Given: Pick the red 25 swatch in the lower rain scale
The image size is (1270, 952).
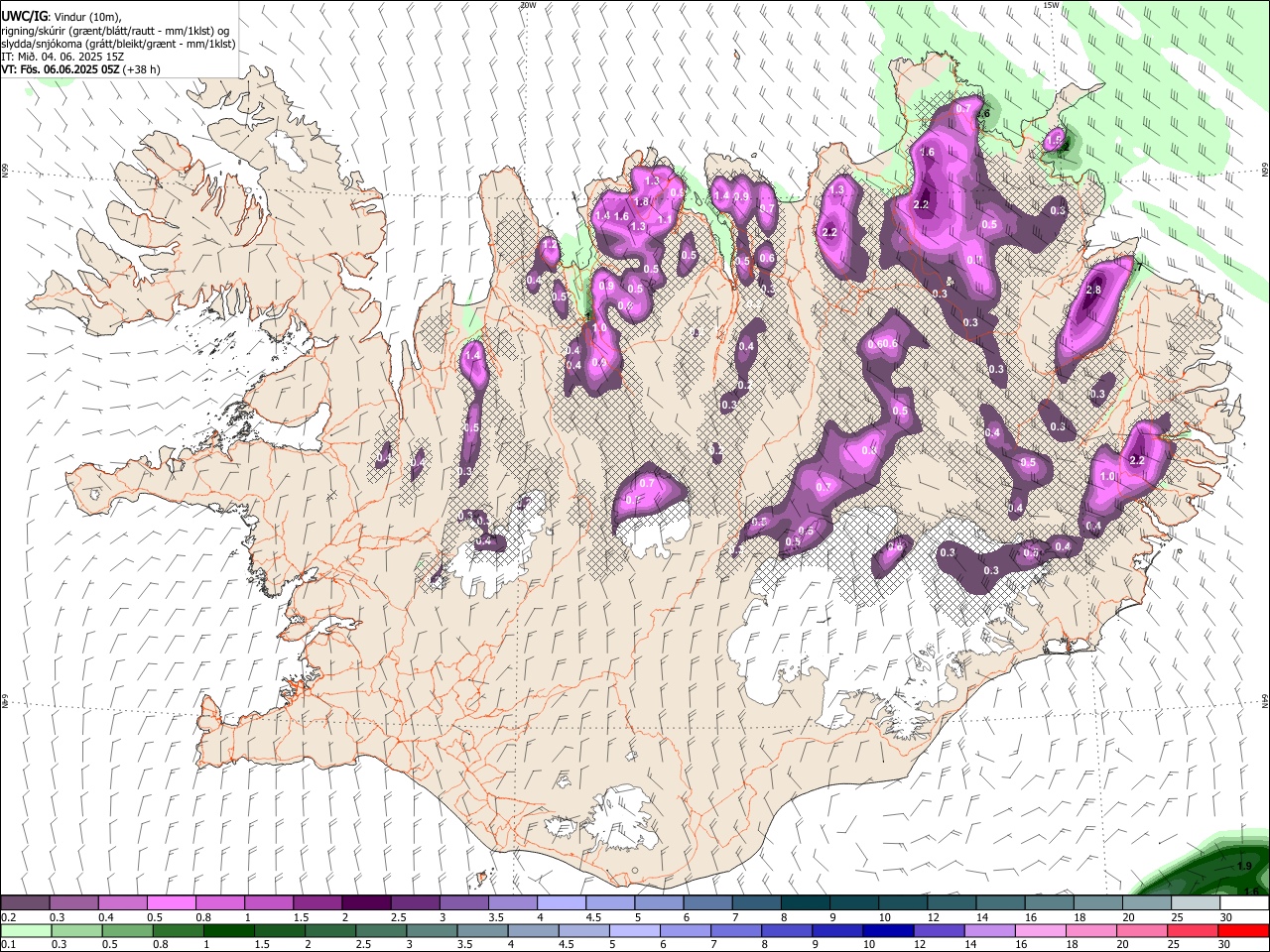Looking at the screenshot, I should [1192, 931].
